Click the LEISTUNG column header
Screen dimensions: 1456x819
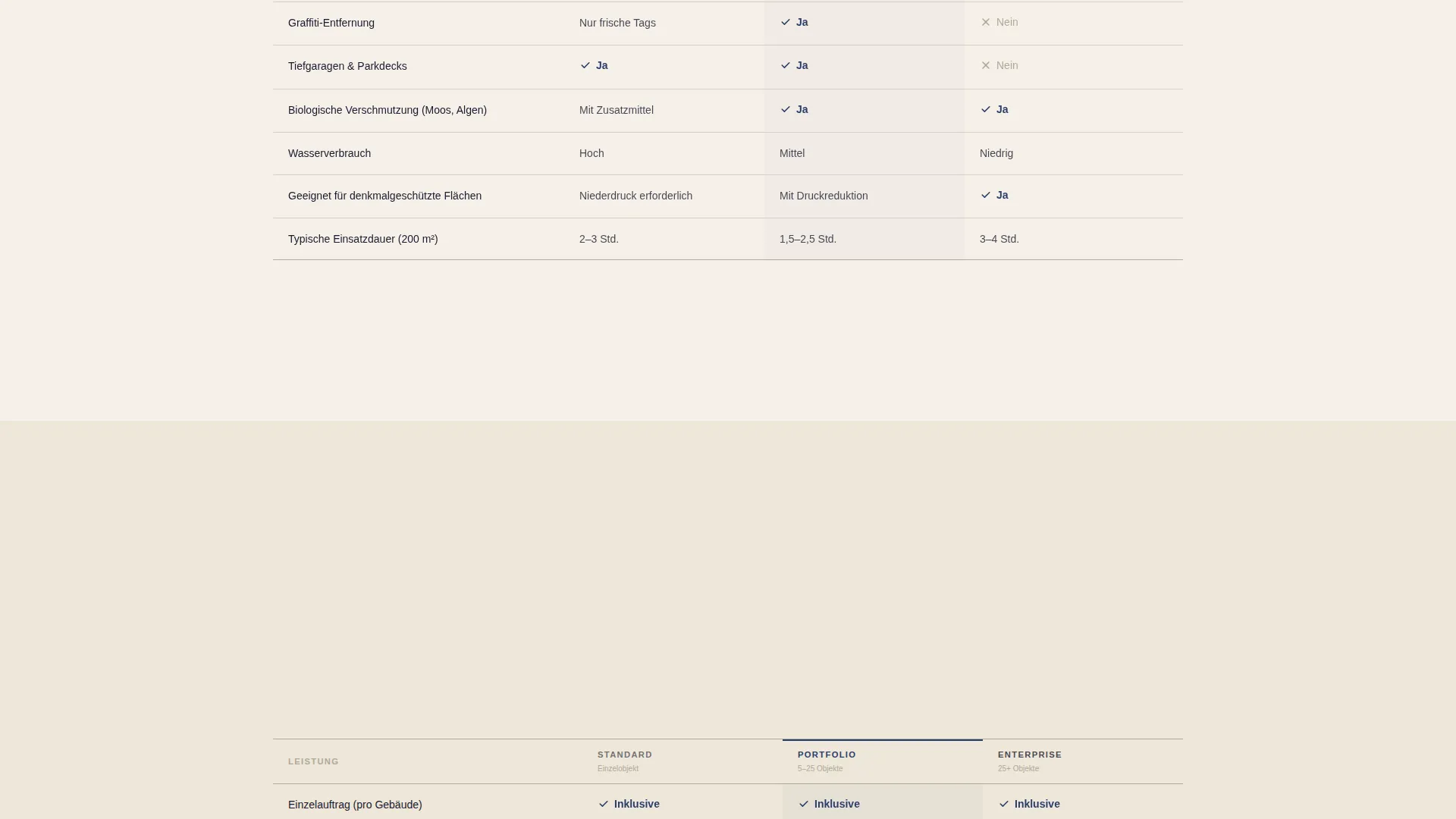pos(313,761)
